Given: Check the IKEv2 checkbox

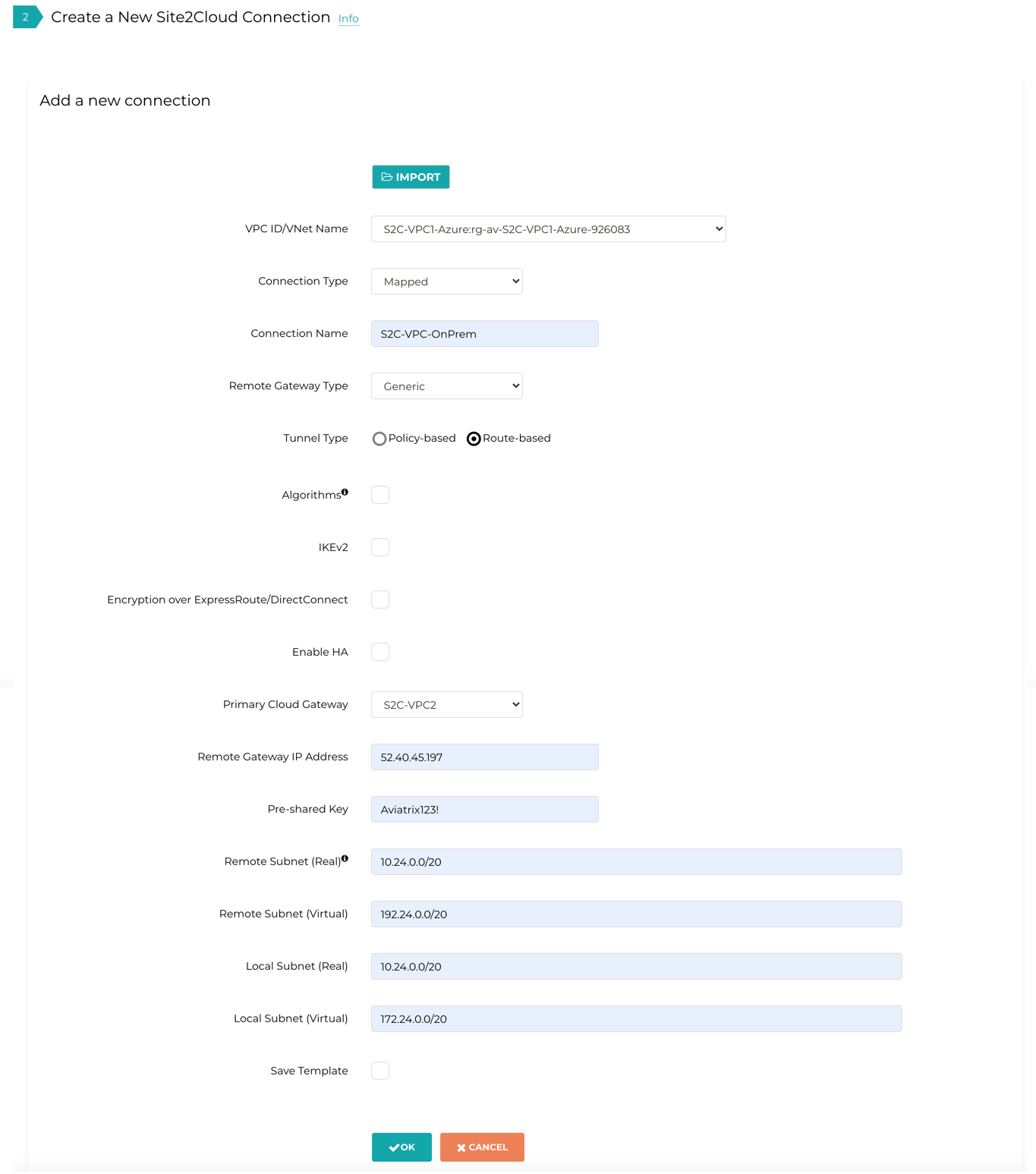Looking at the screenshot, I should coord(380,547).
